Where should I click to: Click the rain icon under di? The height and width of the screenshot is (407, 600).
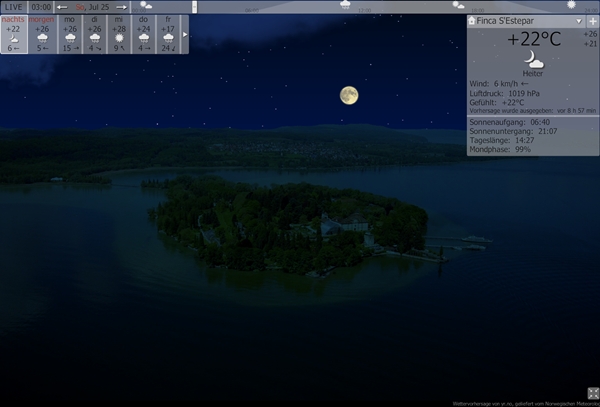95,38
